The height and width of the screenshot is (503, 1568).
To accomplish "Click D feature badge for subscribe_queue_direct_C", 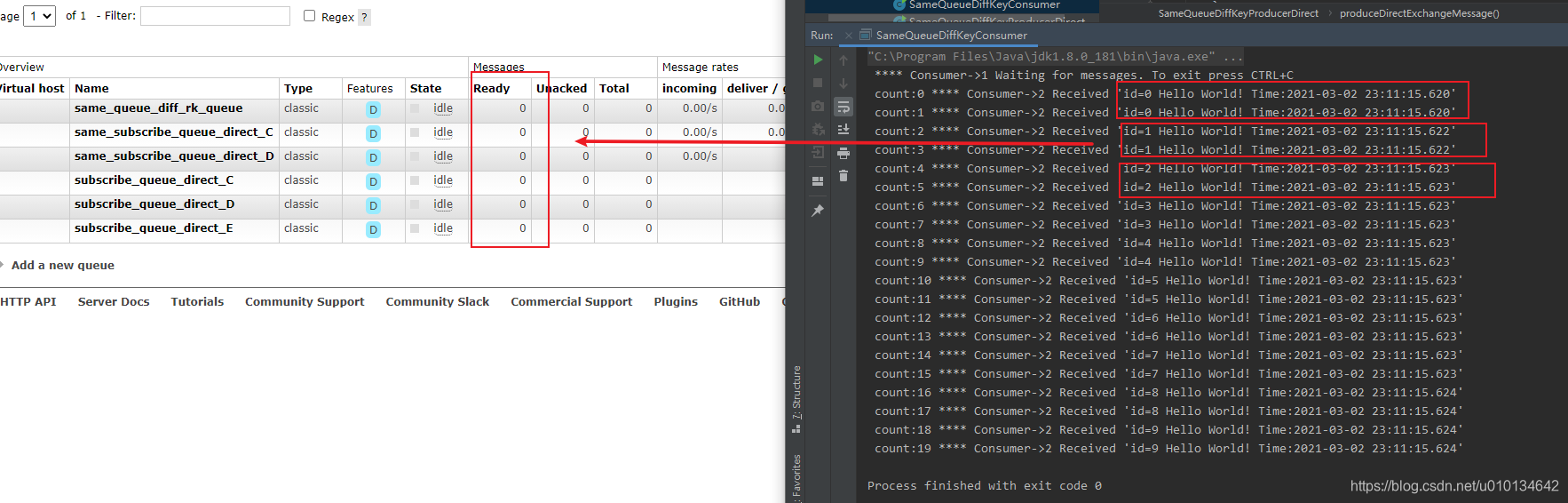I will (x=373, y=181).
